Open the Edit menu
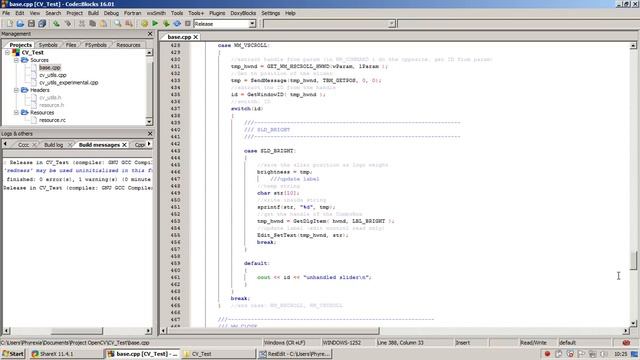Viewport: 640px width, 360px height. point(19,13)
